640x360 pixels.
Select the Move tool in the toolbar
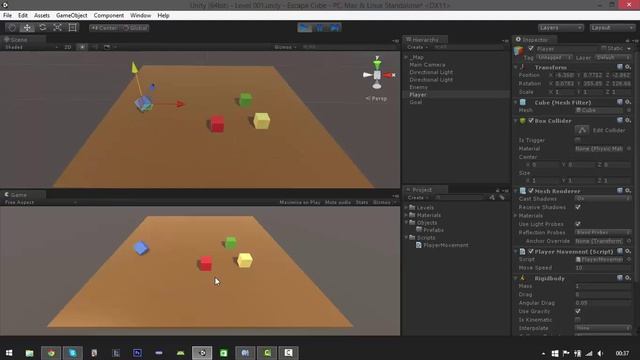(27, 28)
